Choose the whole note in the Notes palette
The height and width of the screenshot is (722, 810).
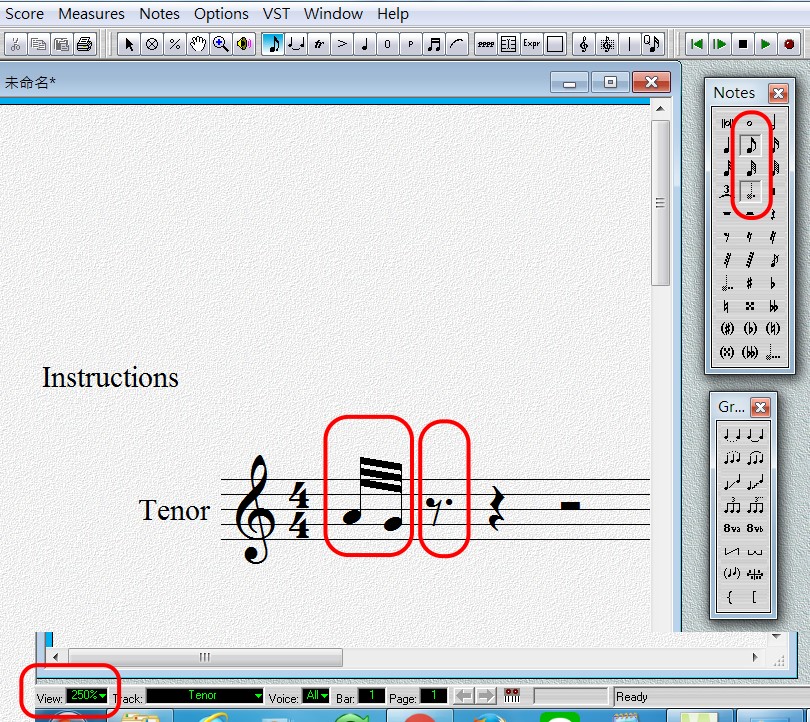[x=749, y=123]
